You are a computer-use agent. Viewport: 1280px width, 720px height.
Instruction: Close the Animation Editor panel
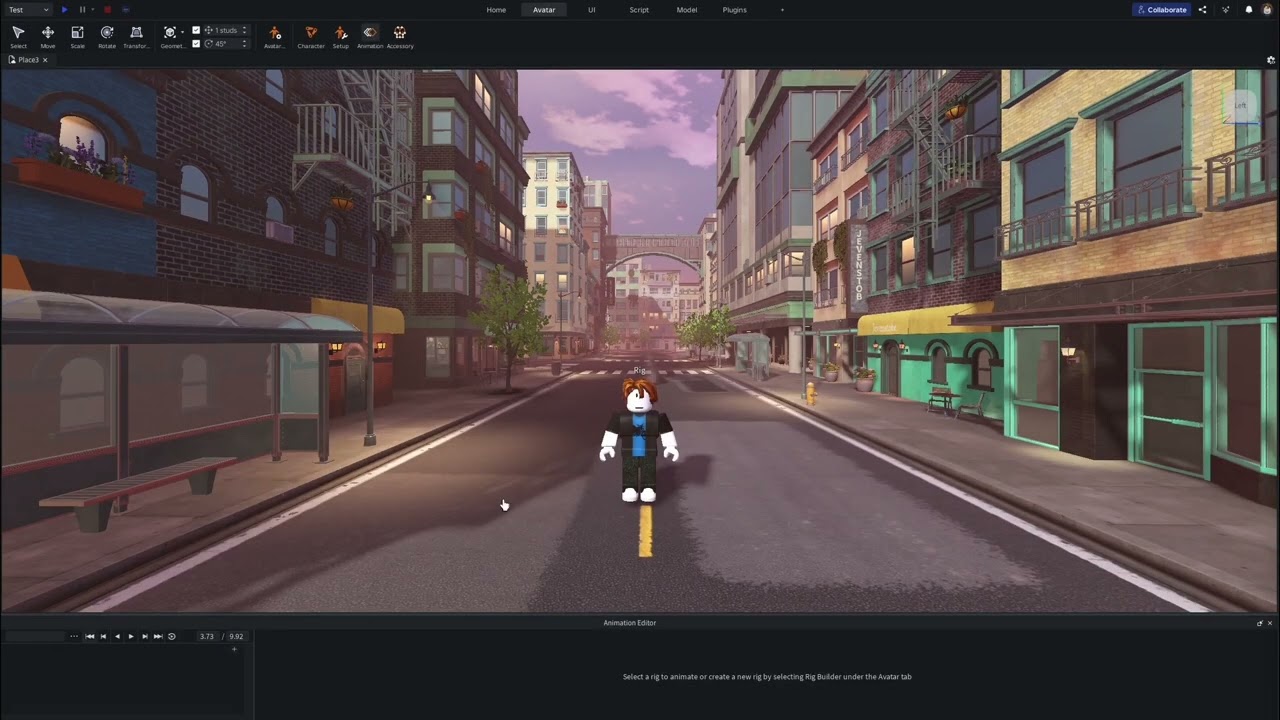pos(1270,623)
